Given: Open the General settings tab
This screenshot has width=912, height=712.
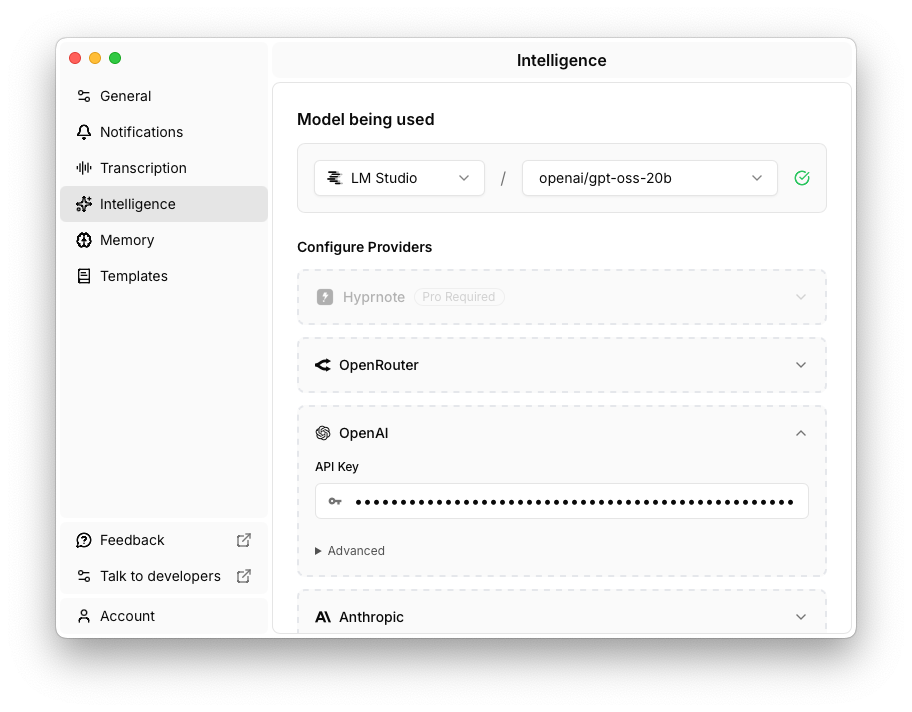Looking at the screenshot, I should 125,96.
